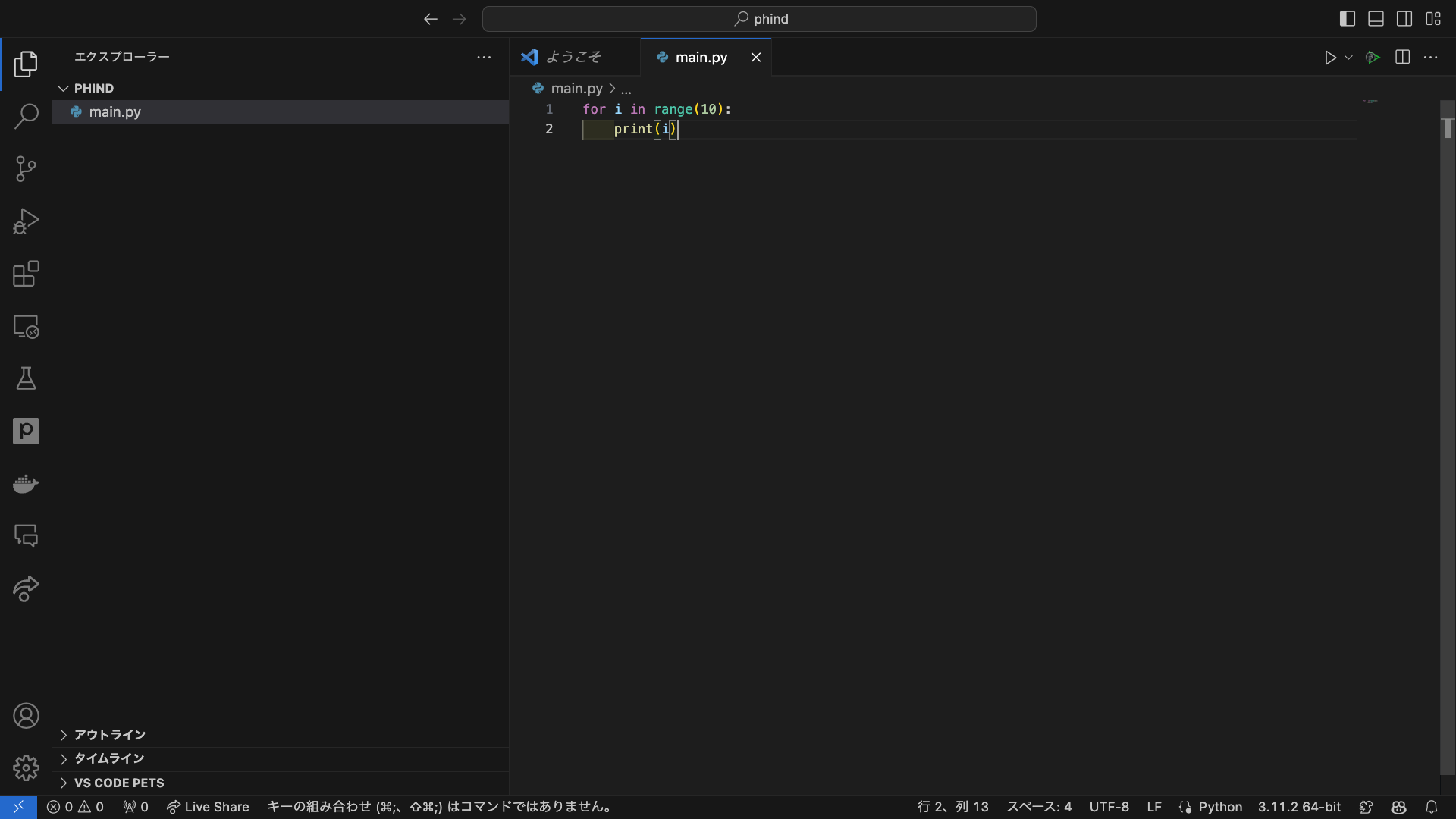
Task: Expand the VS CODE PETS section
Action: coord(119,783)
